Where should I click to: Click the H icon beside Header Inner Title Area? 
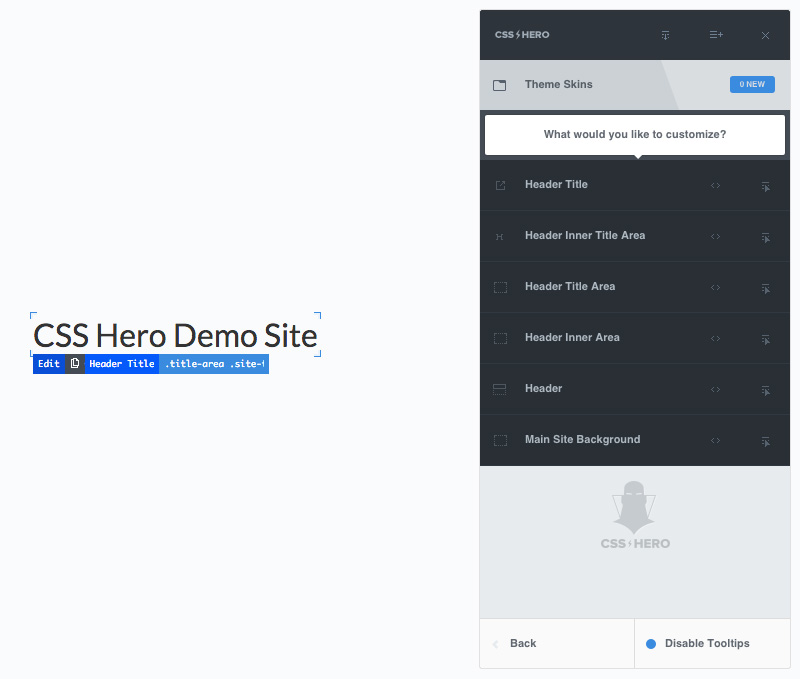499,237
